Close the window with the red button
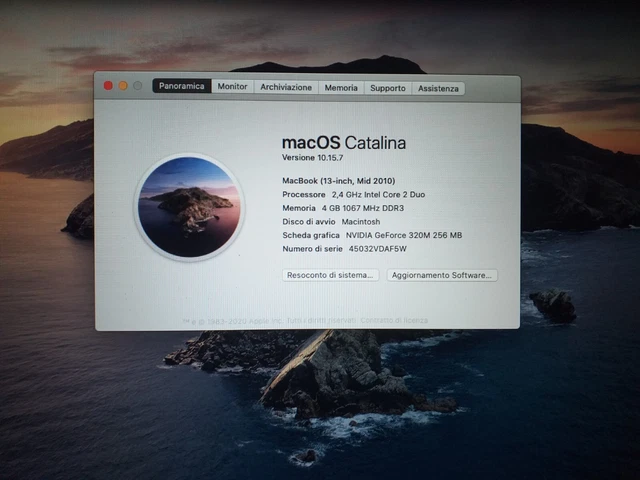This screenshot has width=640, height=480. pyautogui.click(x=108, y=85)
